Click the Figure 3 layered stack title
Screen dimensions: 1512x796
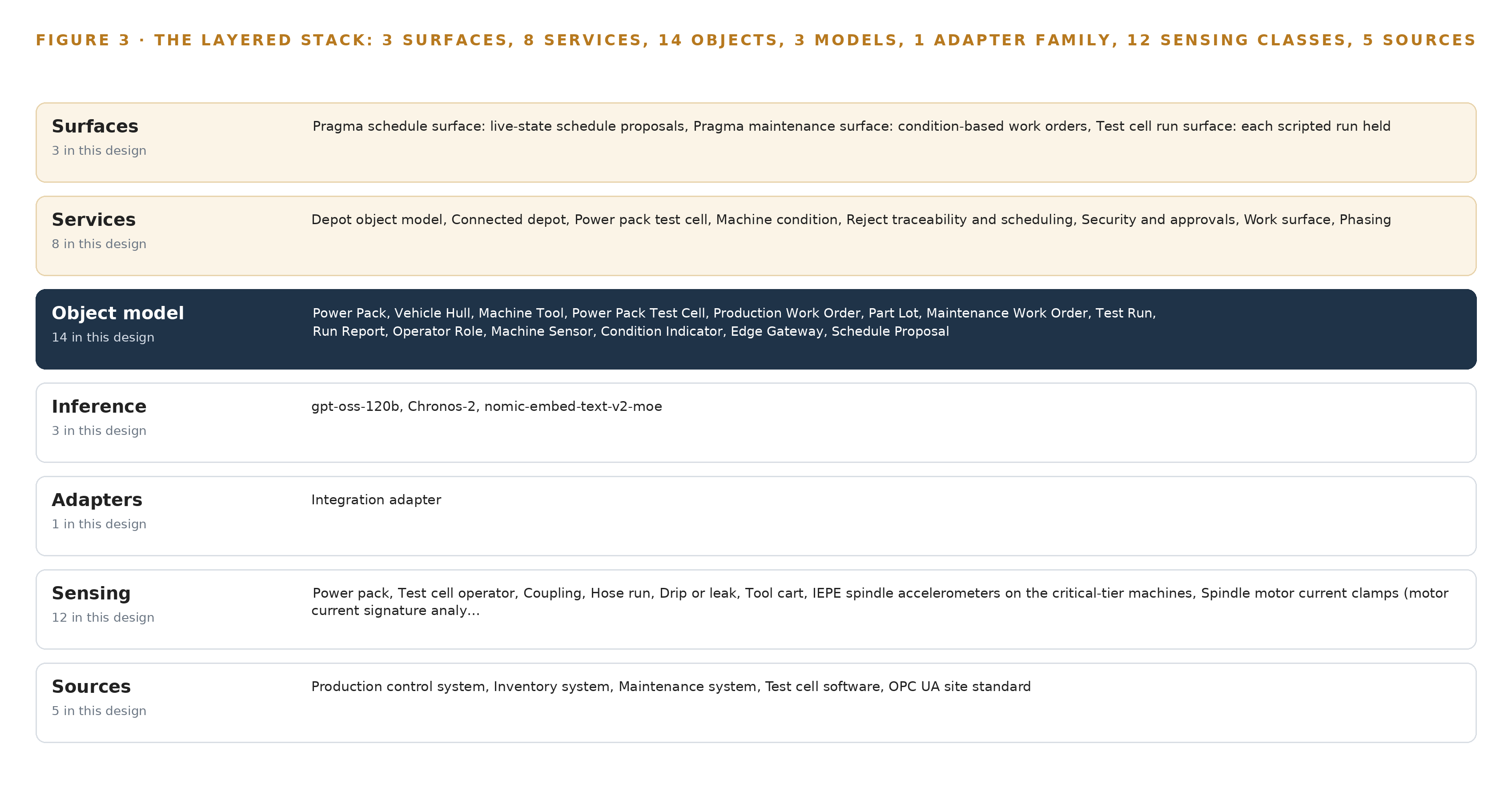point(756,40)
